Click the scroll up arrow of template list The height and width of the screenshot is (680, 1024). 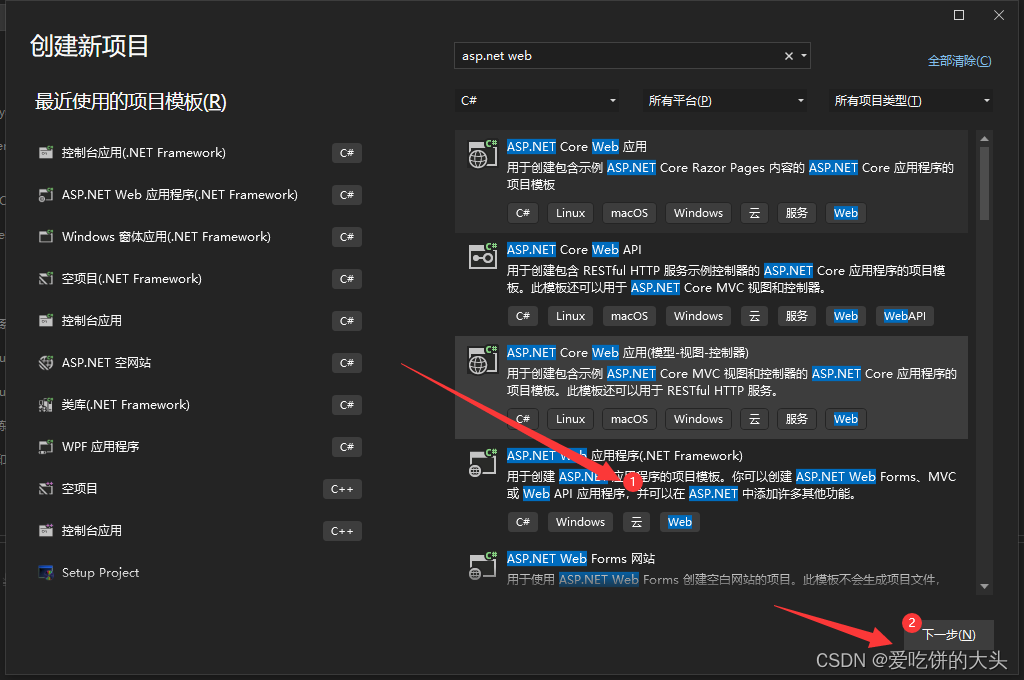coord(984,138)
